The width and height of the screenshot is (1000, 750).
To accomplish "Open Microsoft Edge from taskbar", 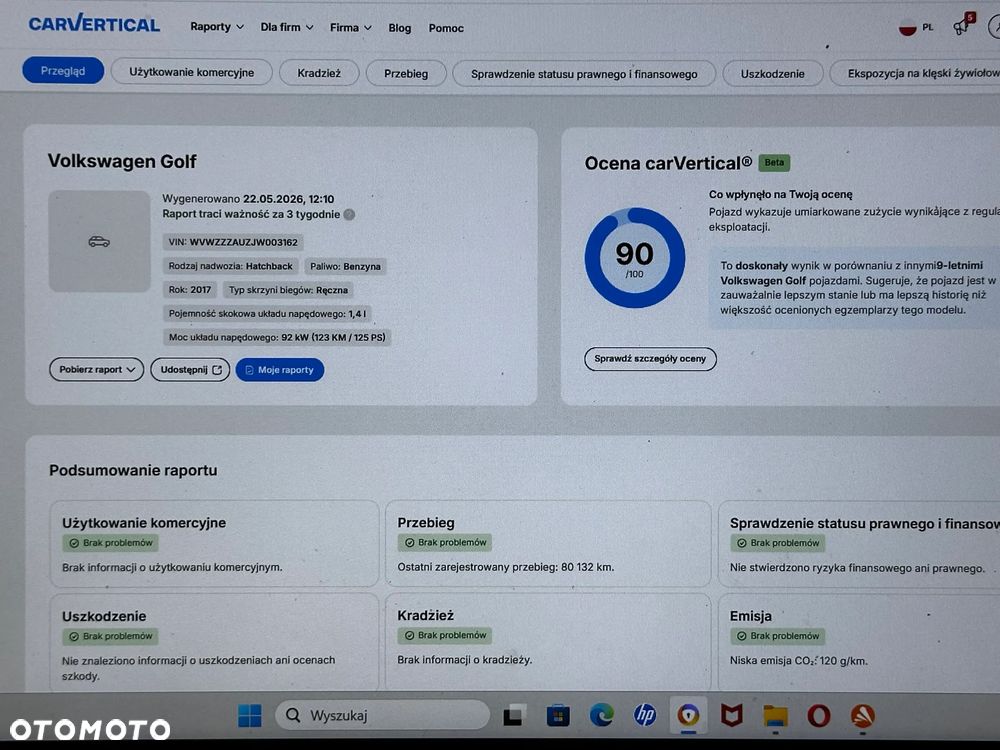I will tap(601, 716).
